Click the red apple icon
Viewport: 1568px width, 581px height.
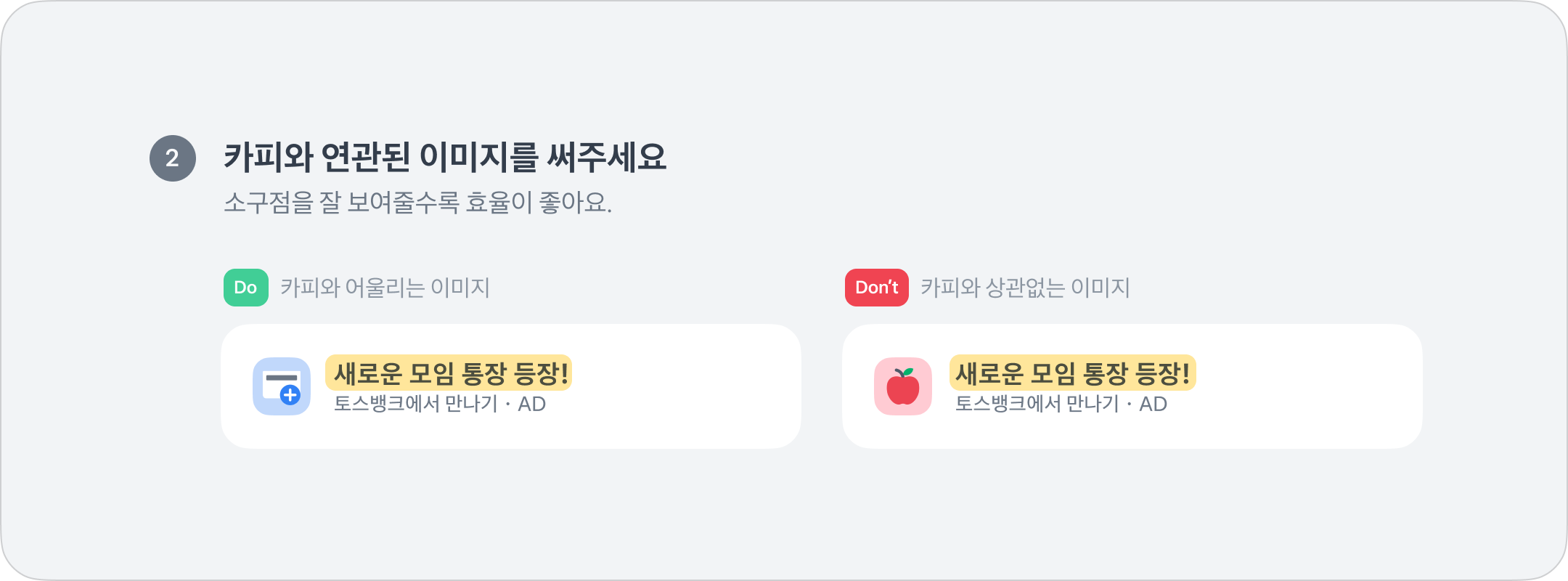tap(902, 387)
